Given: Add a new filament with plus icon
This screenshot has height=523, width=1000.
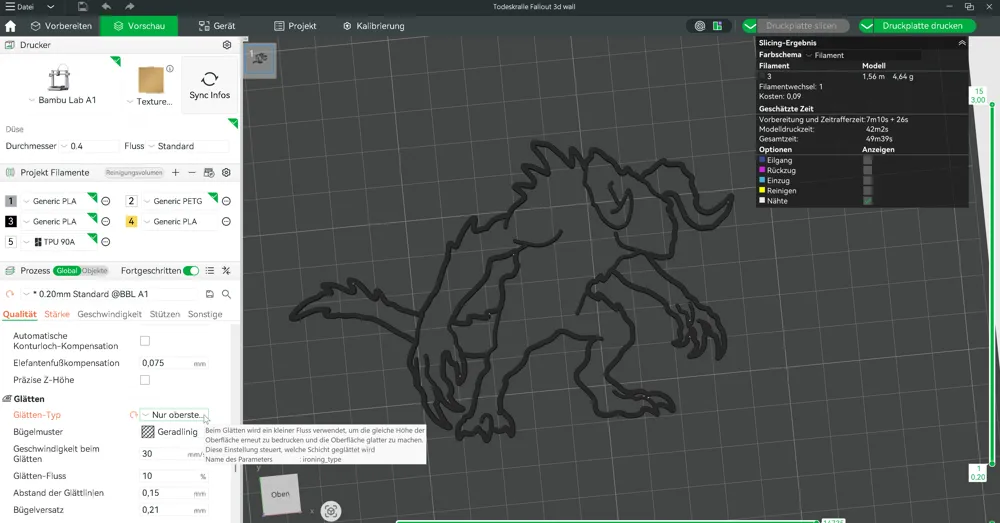Looking at the screenshot, I should 175,172.
